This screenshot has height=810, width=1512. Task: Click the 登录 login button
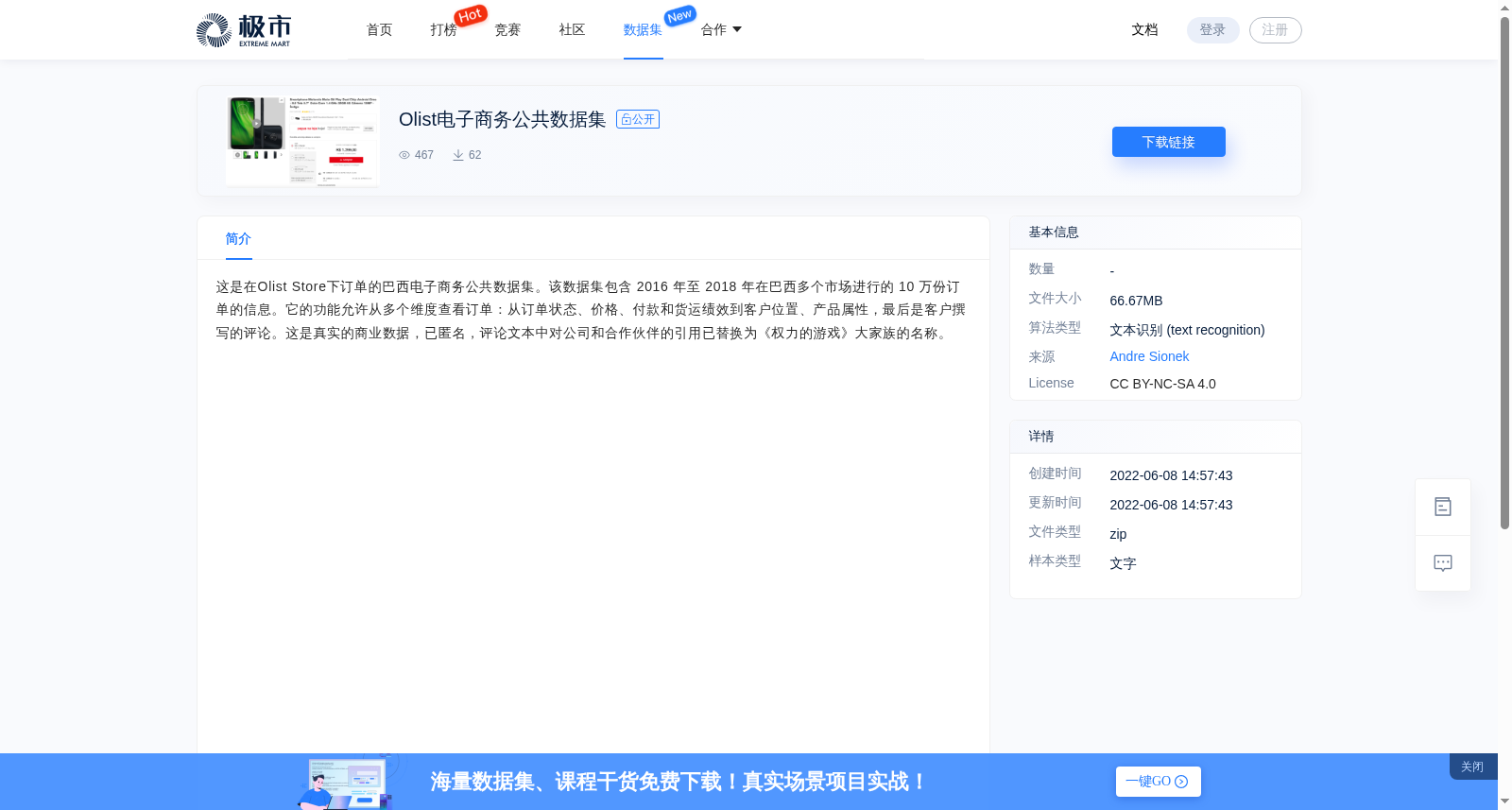click(1212, 30)
